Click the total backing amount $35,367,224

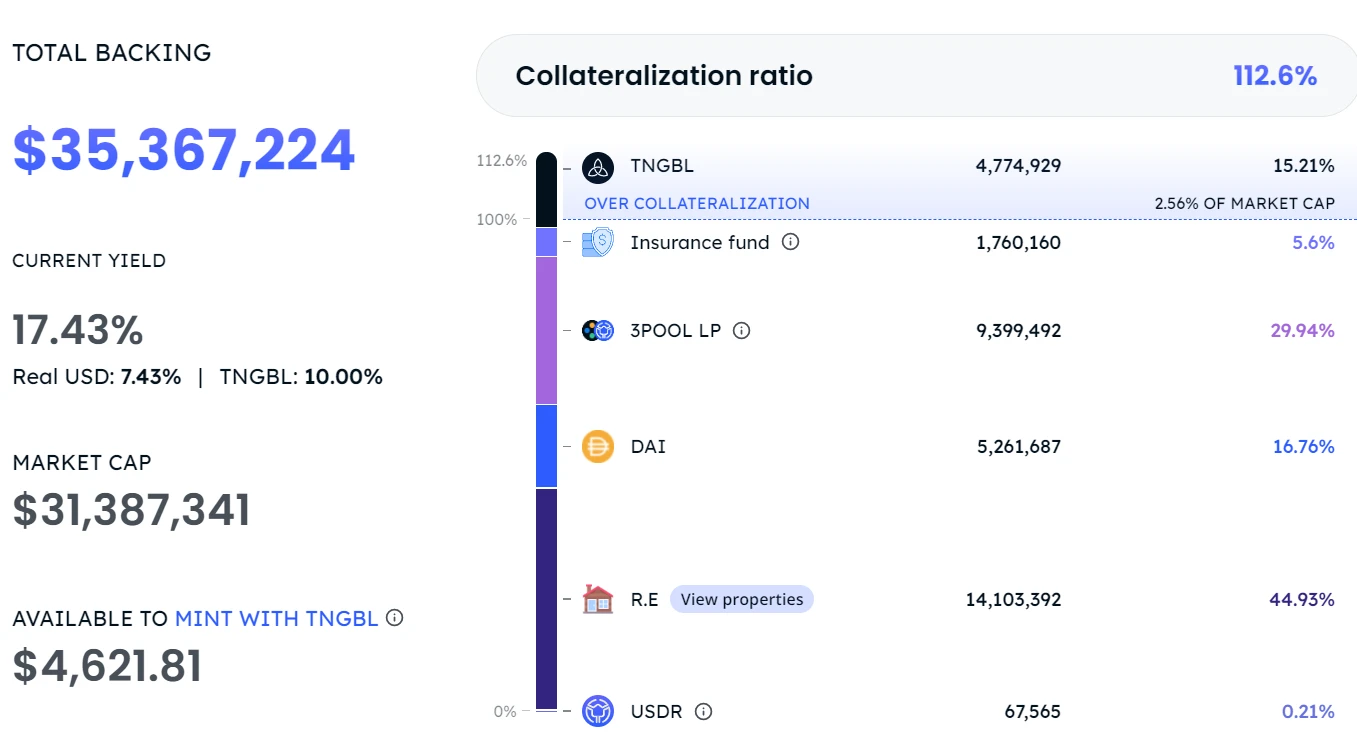184,150
